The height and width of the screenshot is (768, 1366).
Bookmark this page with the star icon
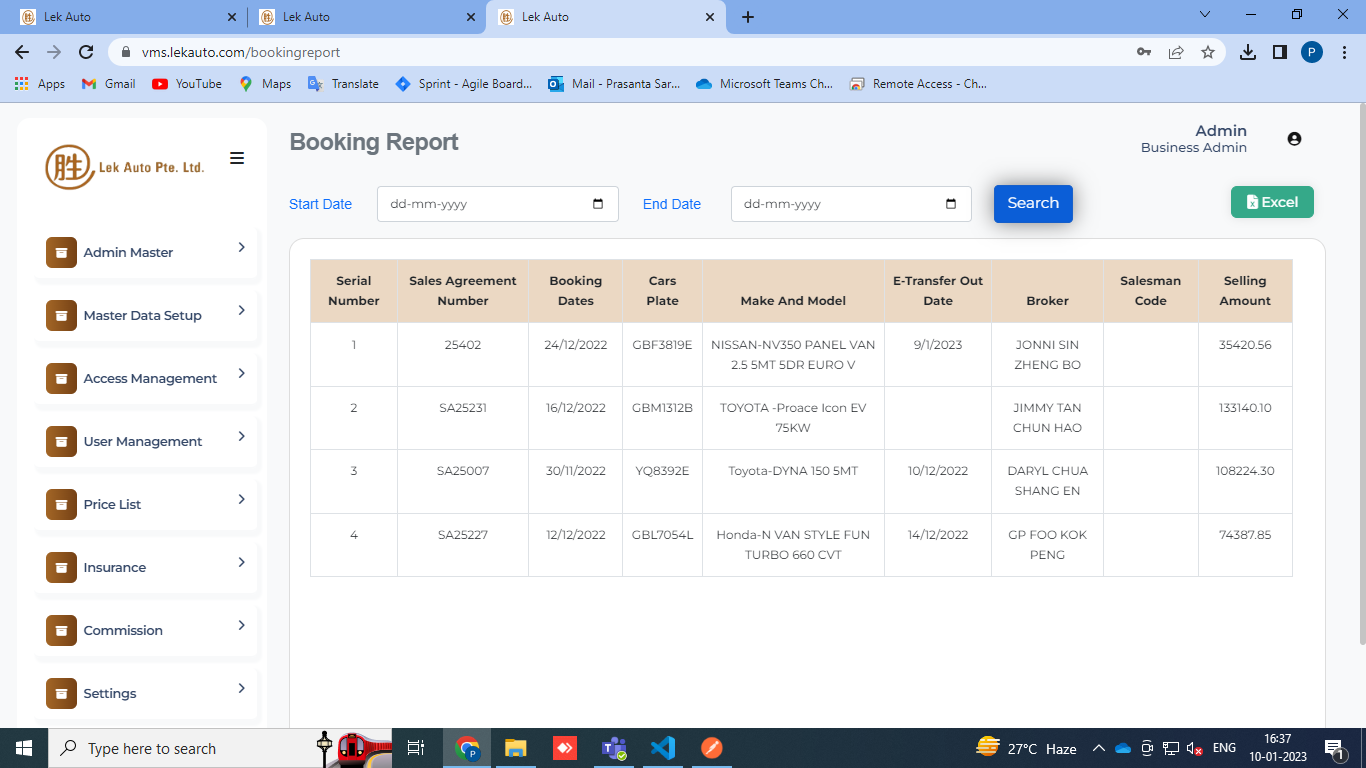pos(1207,52)
